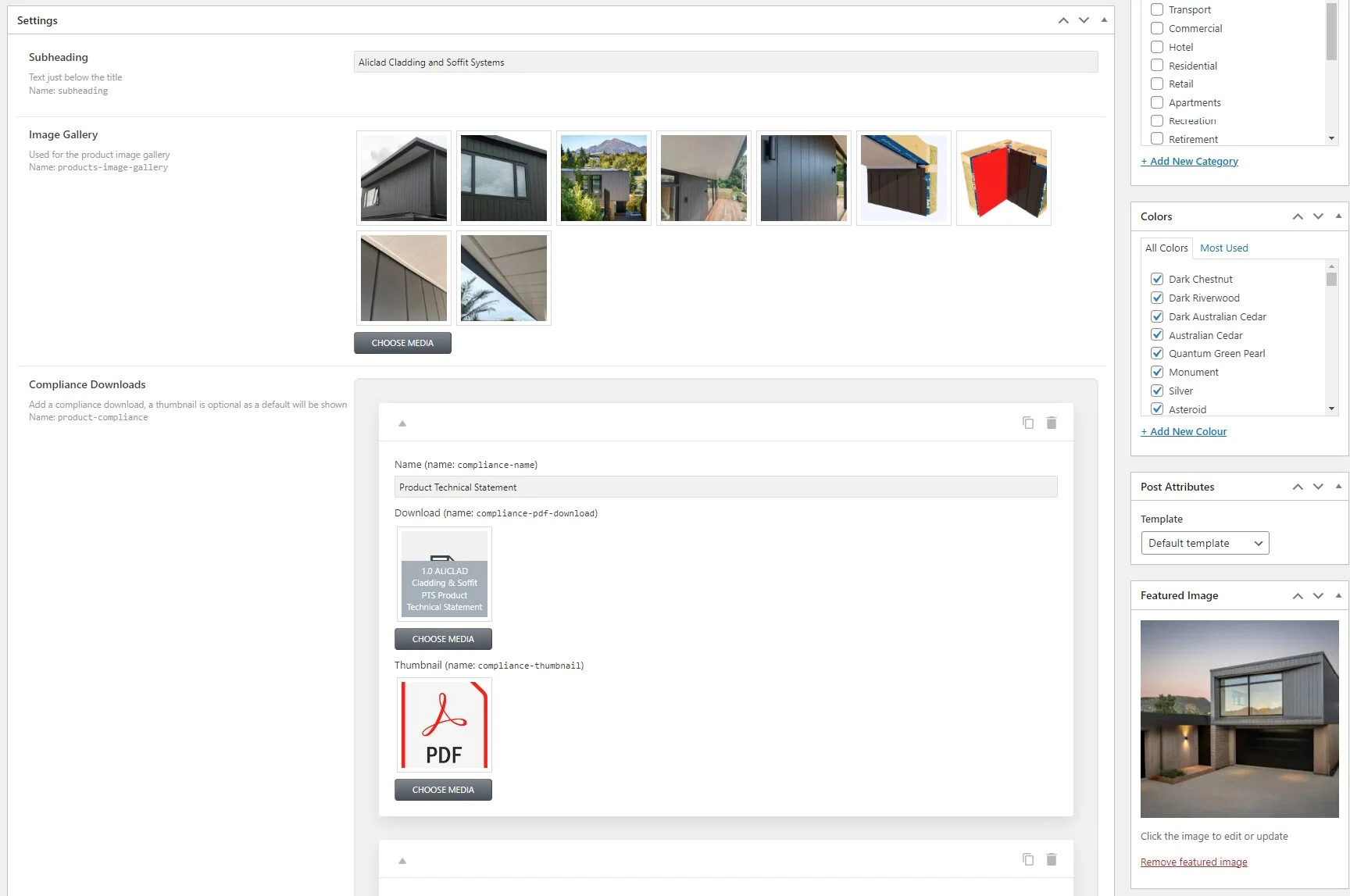
Task: Uncheck Australian Cedar color
Action: [x=1157, y=335]
